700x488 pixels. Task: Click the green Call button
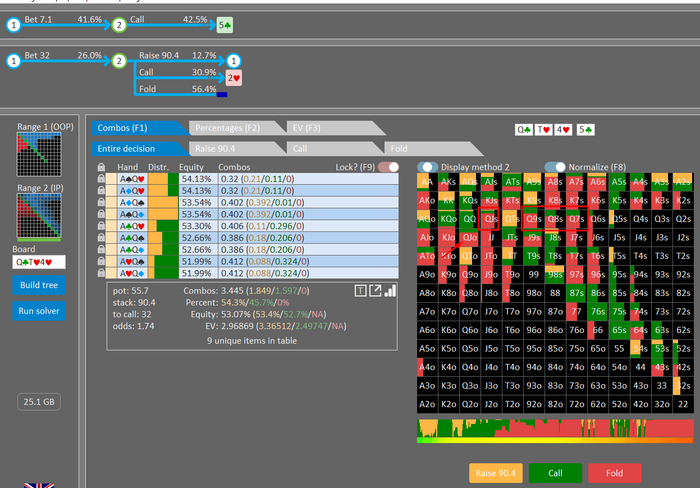pyautogui.click(x=555, y=473)
